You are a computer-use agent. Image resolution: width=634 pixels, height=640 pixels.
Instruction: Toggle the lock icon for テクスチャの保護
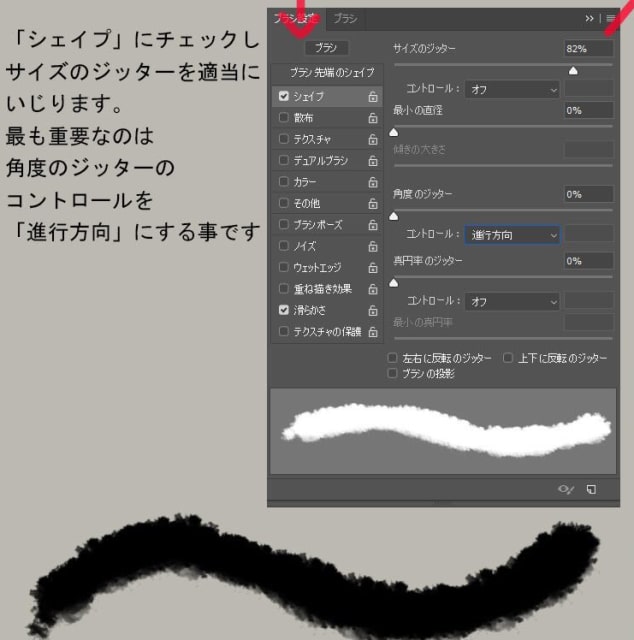373,332
